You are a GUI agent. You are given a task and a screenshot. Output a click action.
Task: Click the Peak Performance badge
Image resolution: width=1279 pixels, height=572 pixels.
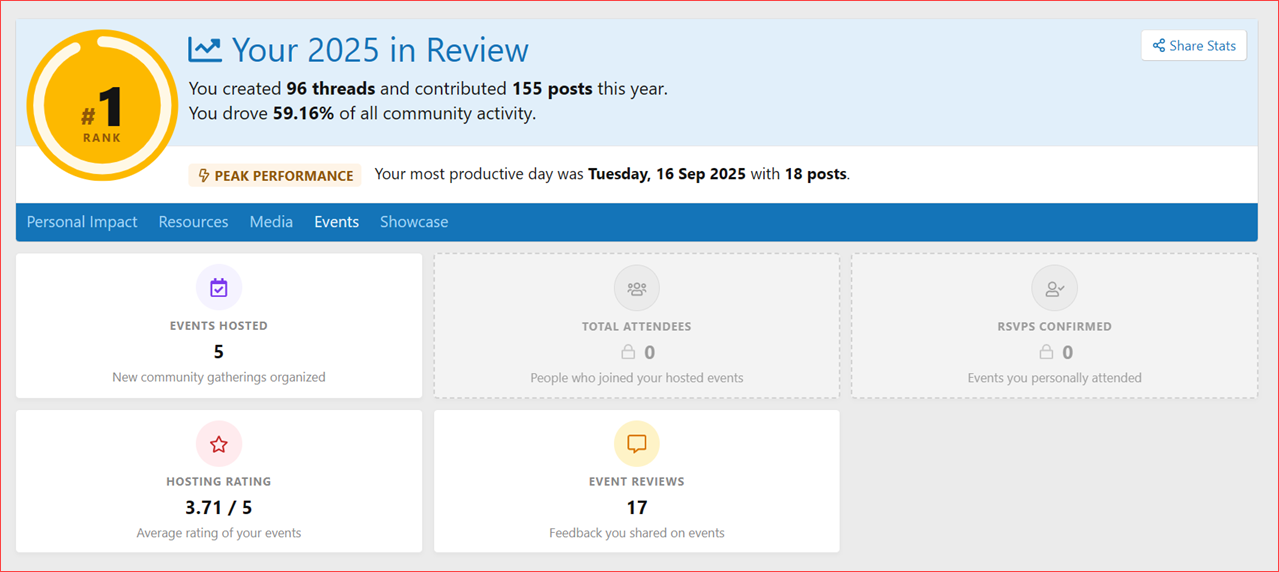point(275,175)
